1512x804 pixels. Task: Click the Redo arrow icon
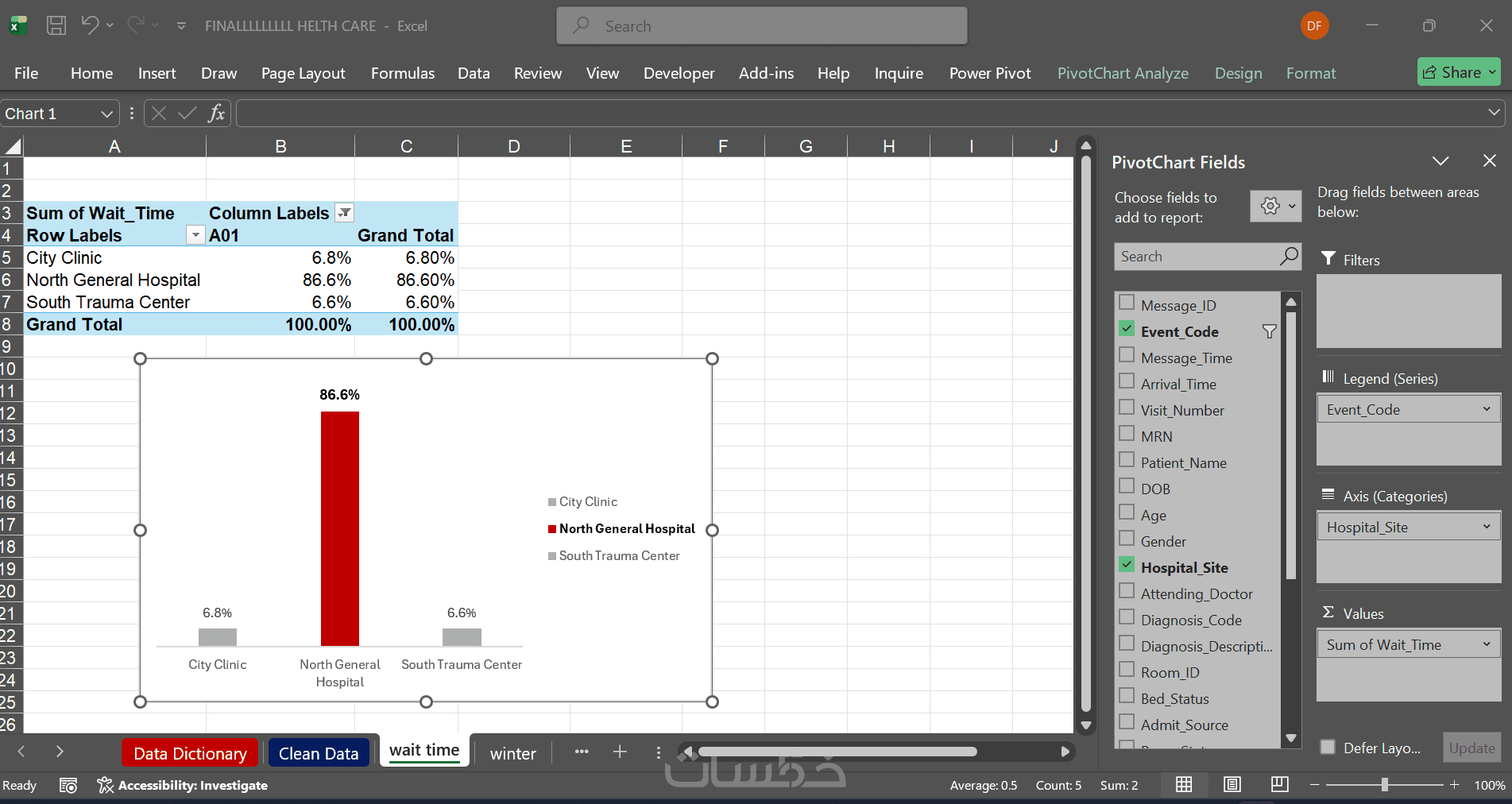(x=136, y=25)
